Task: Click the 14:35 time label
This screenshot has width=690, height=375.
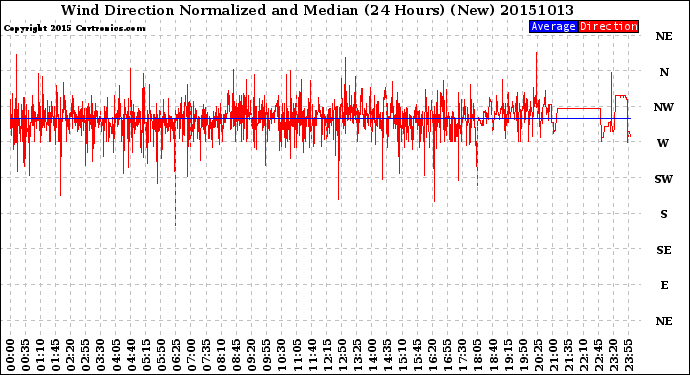Action: 387,355
